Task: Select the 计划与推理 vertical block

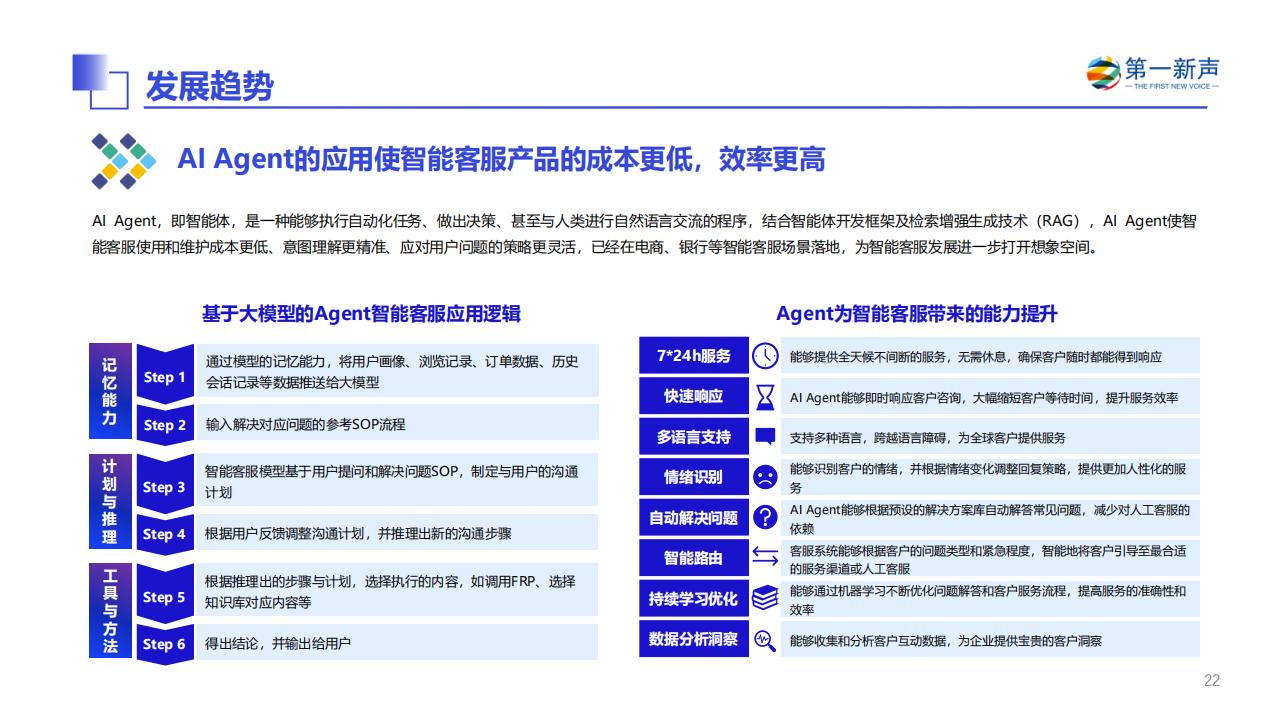Action: click(x=109, y=501)
